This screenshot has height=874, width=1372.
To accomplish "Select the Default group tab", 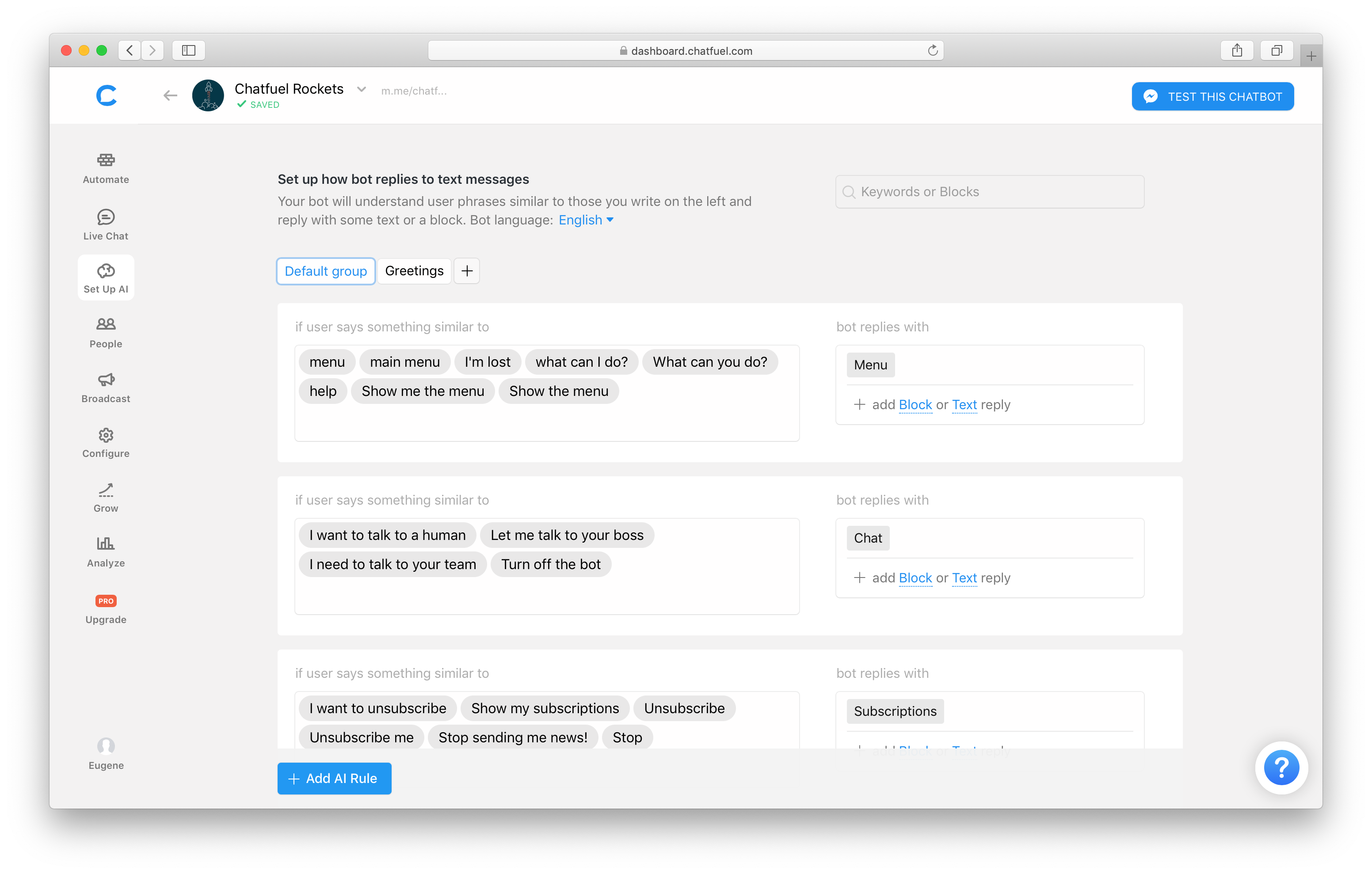I will 325,271.
